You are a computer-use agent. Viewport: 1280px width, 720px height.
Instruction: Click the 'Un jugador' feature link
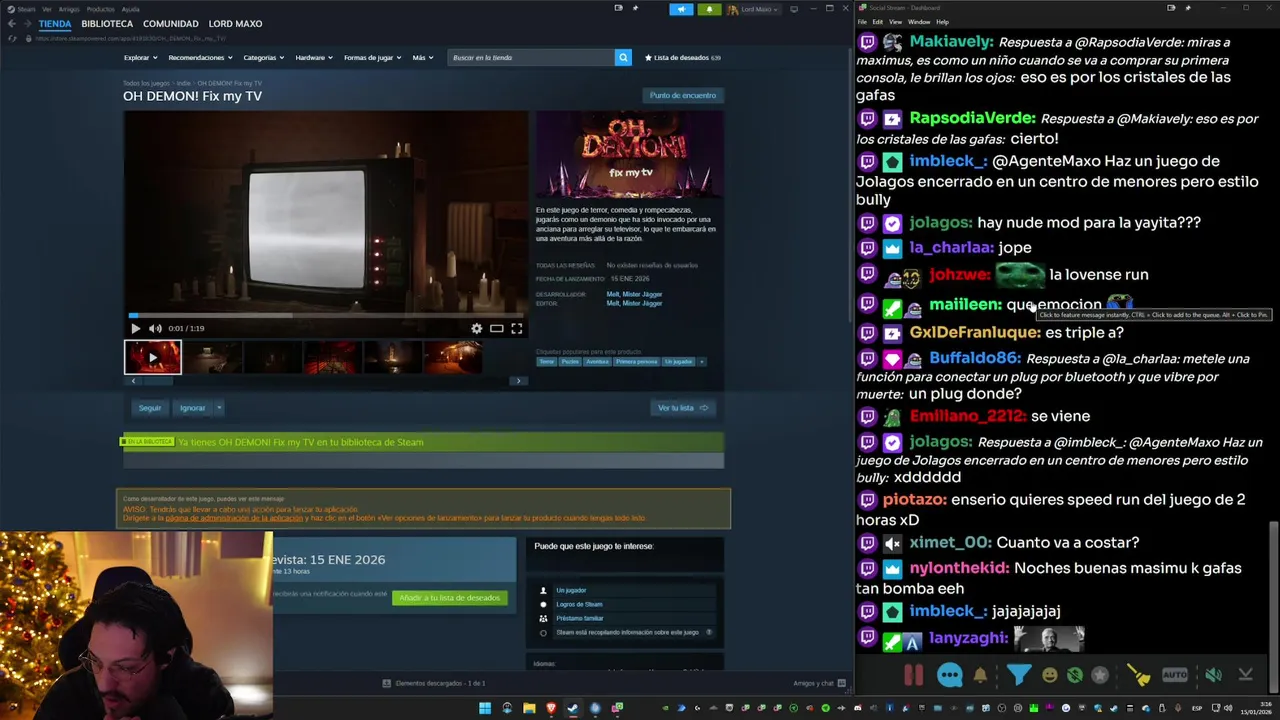[x=571, y=590]
